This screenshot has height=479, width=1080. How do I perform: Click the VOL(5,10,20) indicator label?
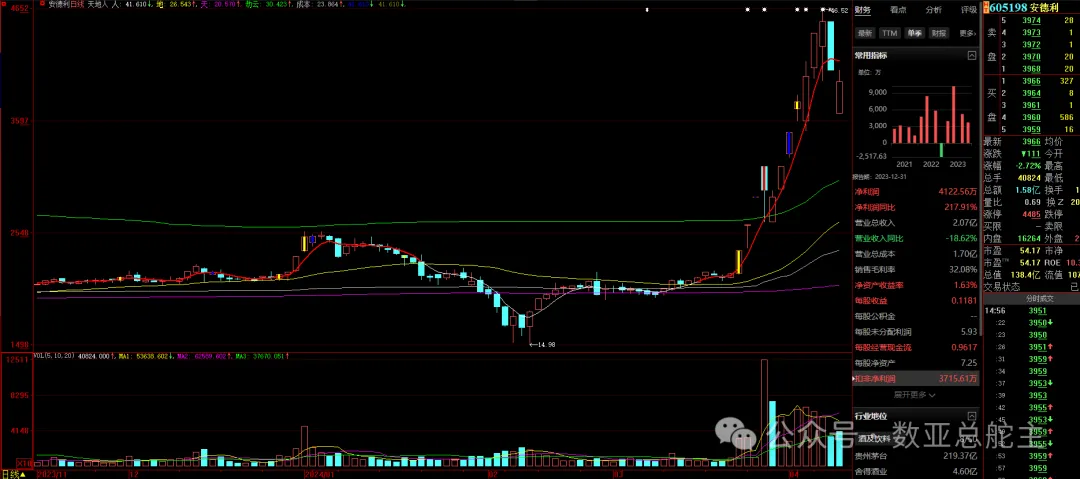(56, 356)
